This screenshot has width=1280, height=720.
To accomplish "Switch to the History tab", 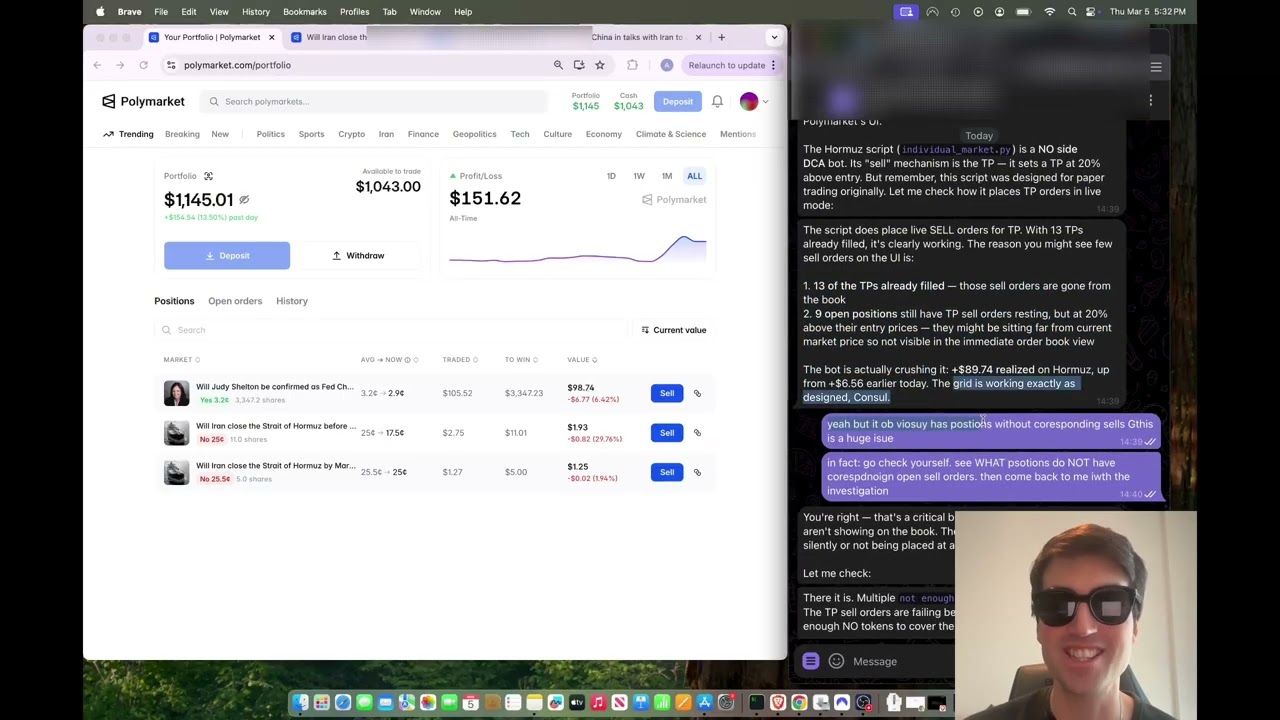I will (x=292, y=301).
